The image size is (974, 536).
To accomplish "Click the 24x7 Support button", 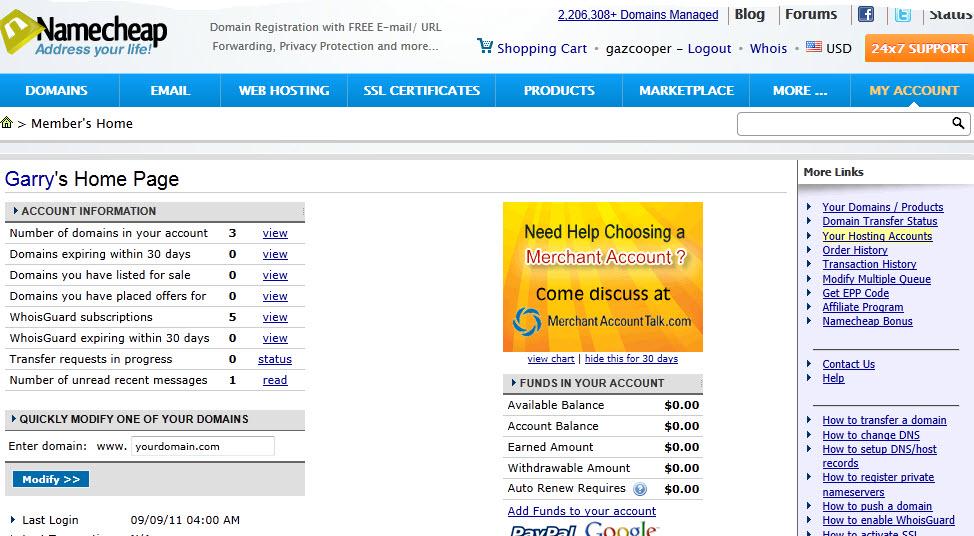I will [918, 48].
